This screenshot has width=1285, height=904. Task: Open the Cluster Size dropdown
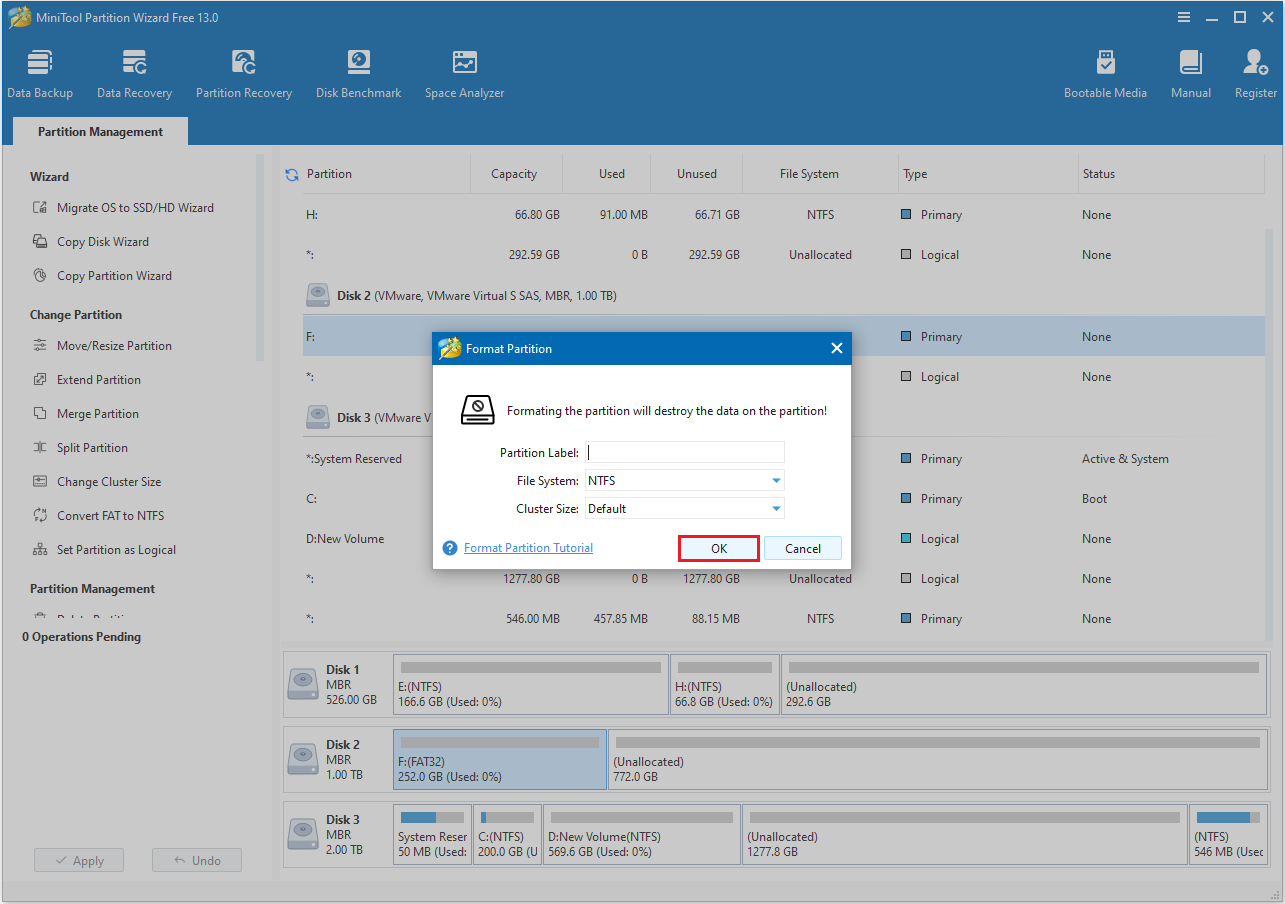[x=684, y=508]
